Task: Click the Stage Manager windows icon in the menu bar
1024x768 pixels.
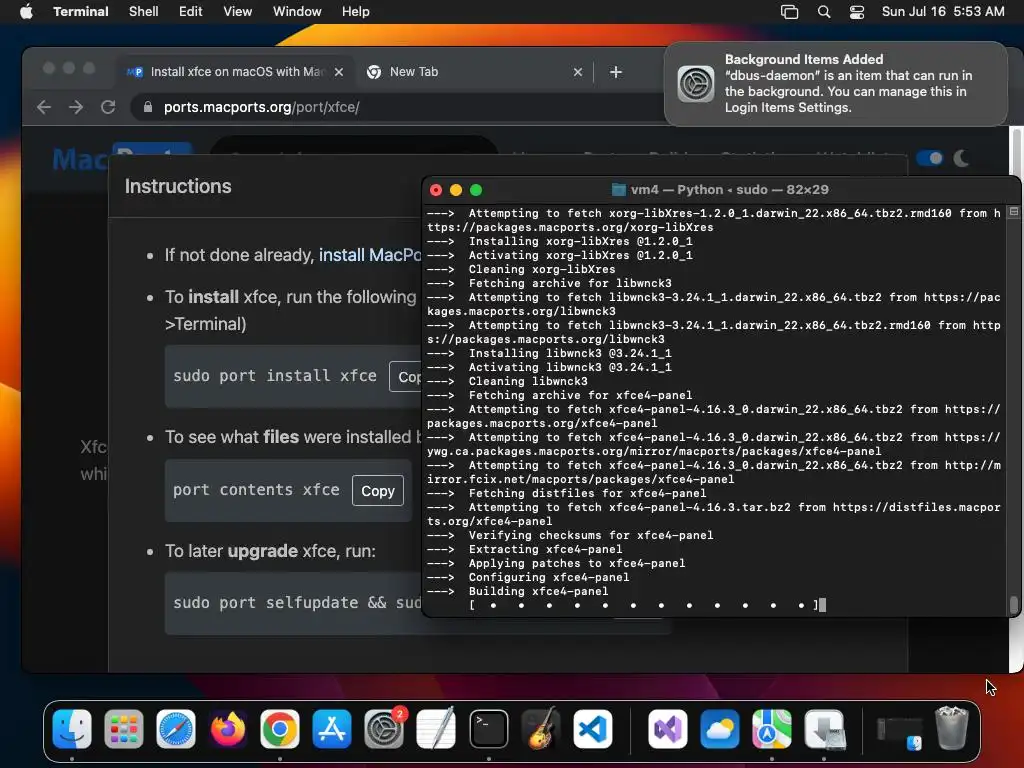Action: pos(790,11)
